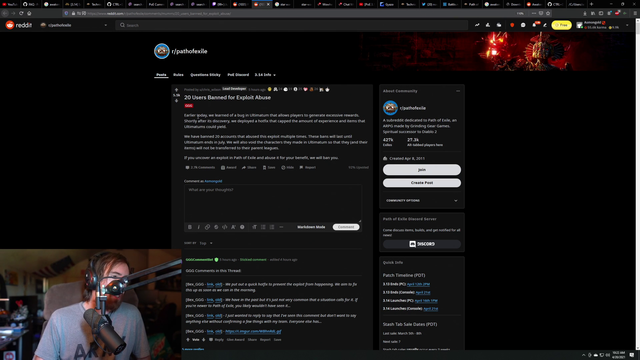640x360 pixels.
Task: Save the post
Action: tap(269, 167)
